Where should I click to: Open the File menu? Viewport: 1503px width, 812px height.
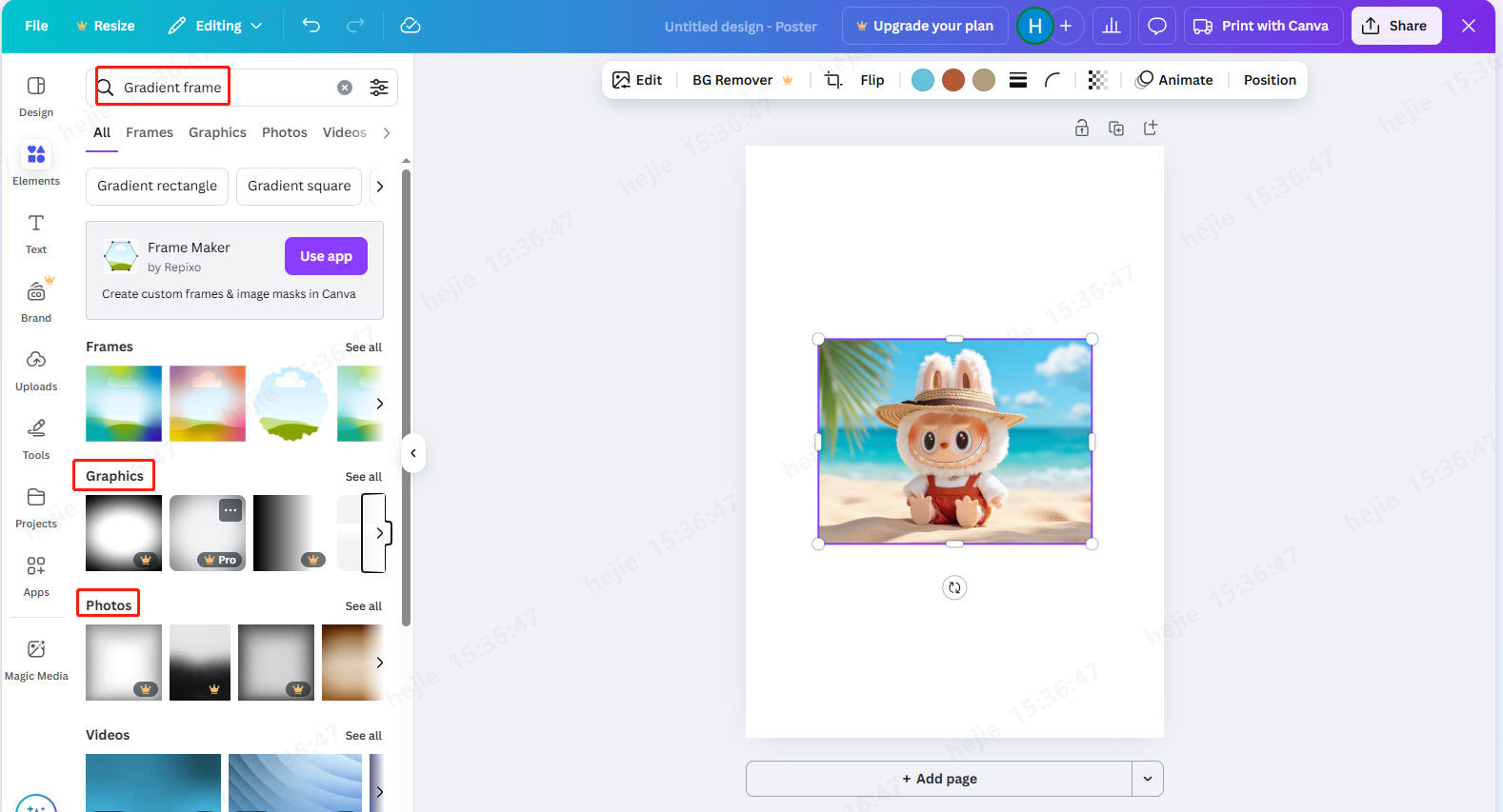pos(36,26)
